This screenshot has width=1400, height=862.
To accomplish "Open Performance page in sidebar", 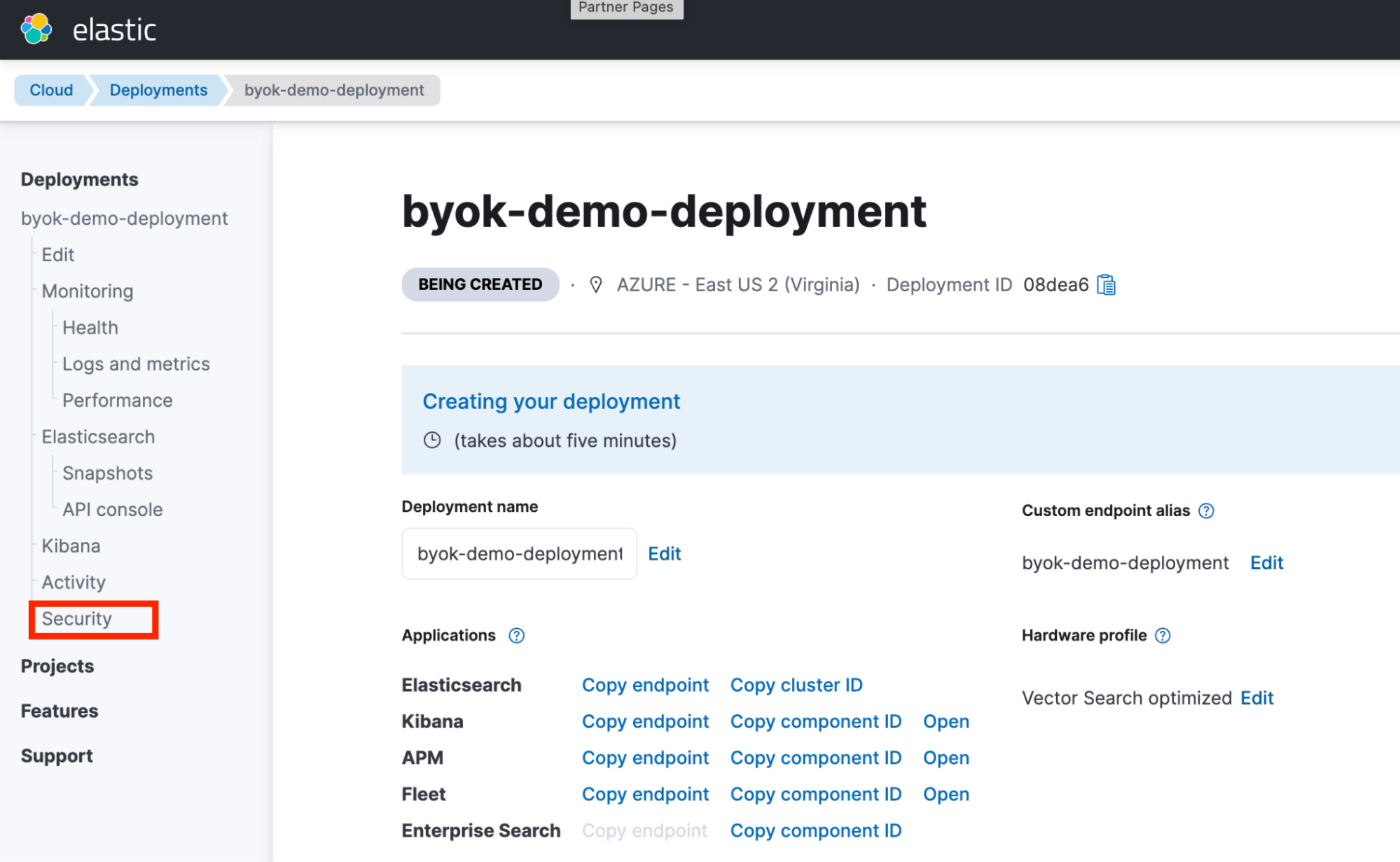I will [117, 401].
